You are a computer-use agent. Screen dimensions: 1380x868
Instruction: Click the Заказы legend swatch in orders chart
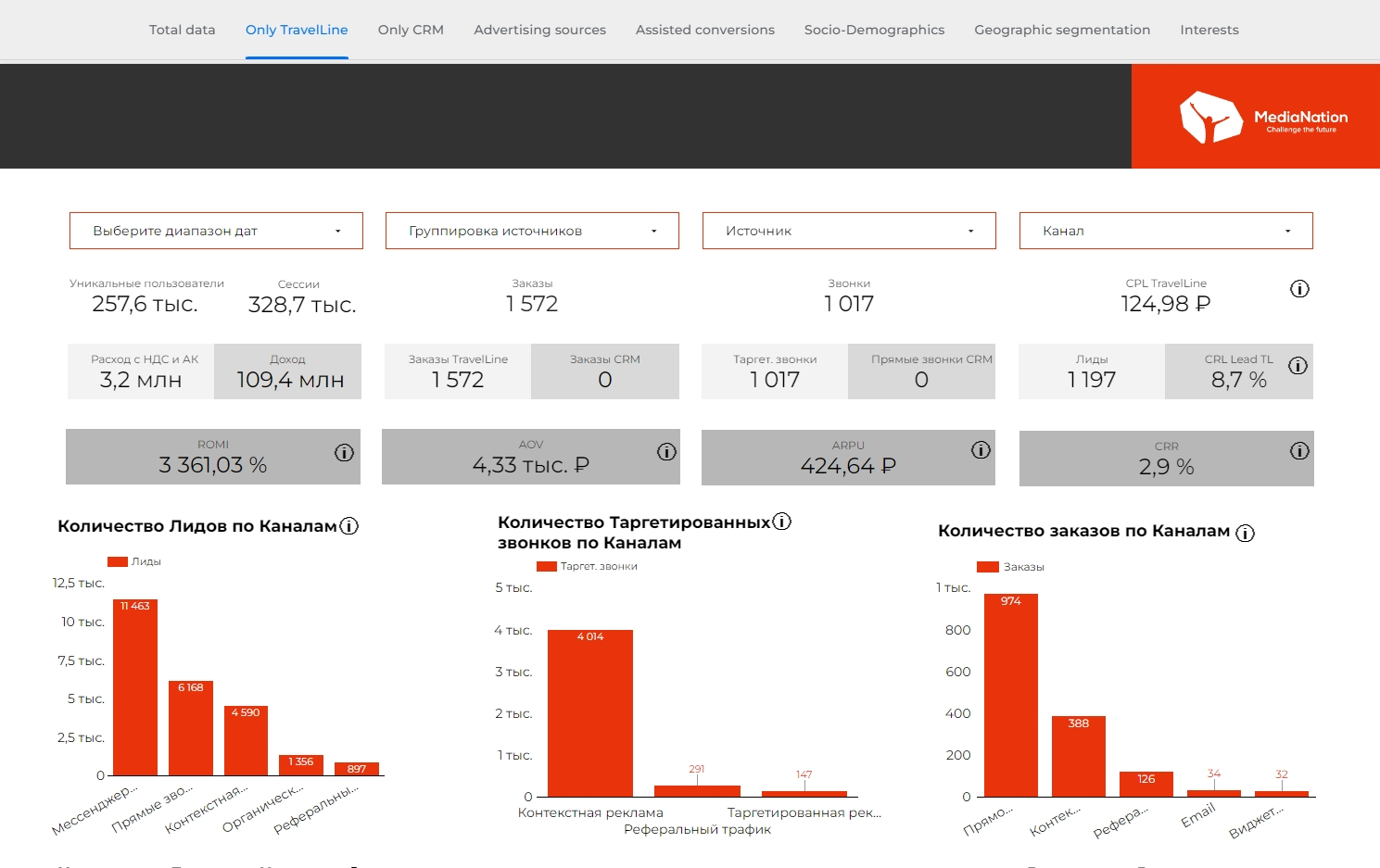point(987,567)
